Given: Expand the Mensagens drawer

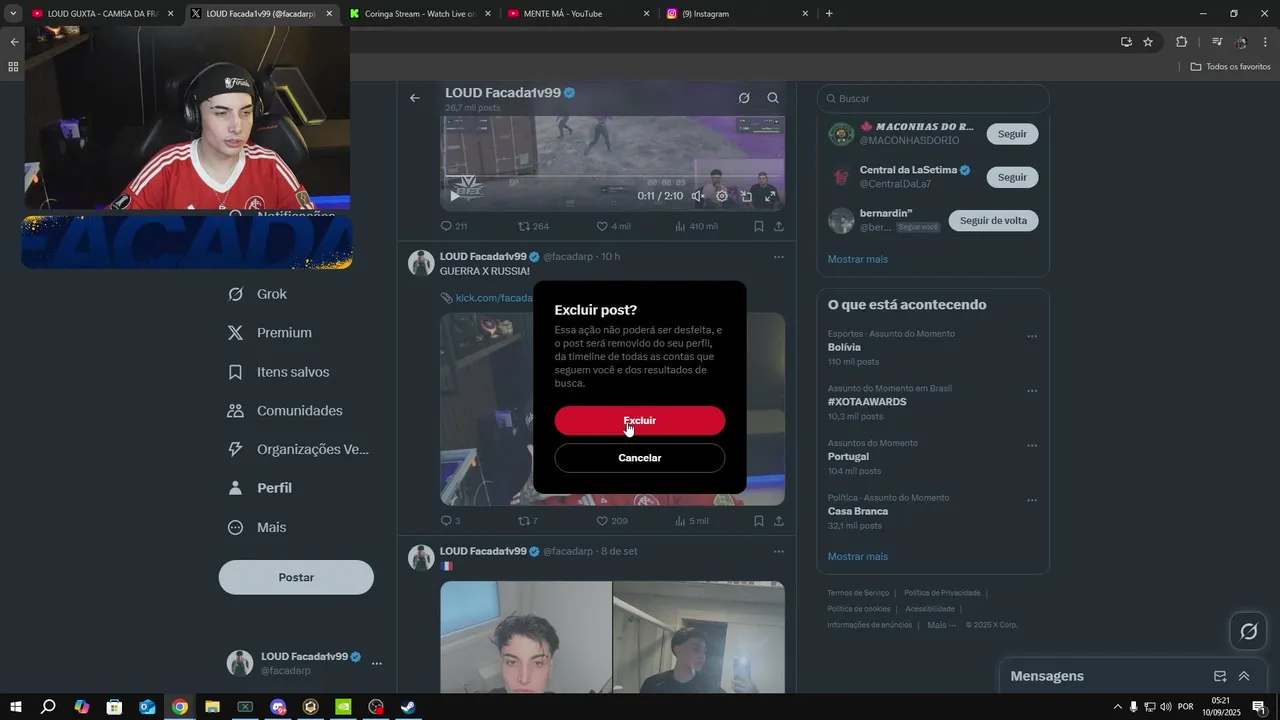Looking at the screenshot, I should click(x=1244, y=676).
